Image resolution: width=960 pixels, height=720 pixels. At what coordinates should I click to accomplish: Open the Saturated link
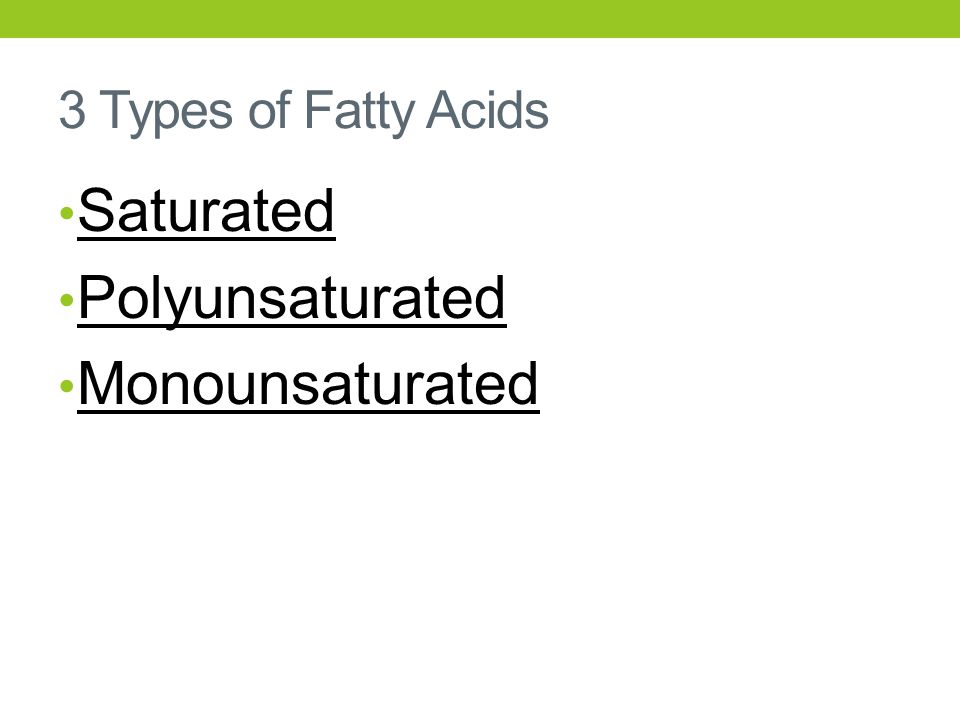206,211
